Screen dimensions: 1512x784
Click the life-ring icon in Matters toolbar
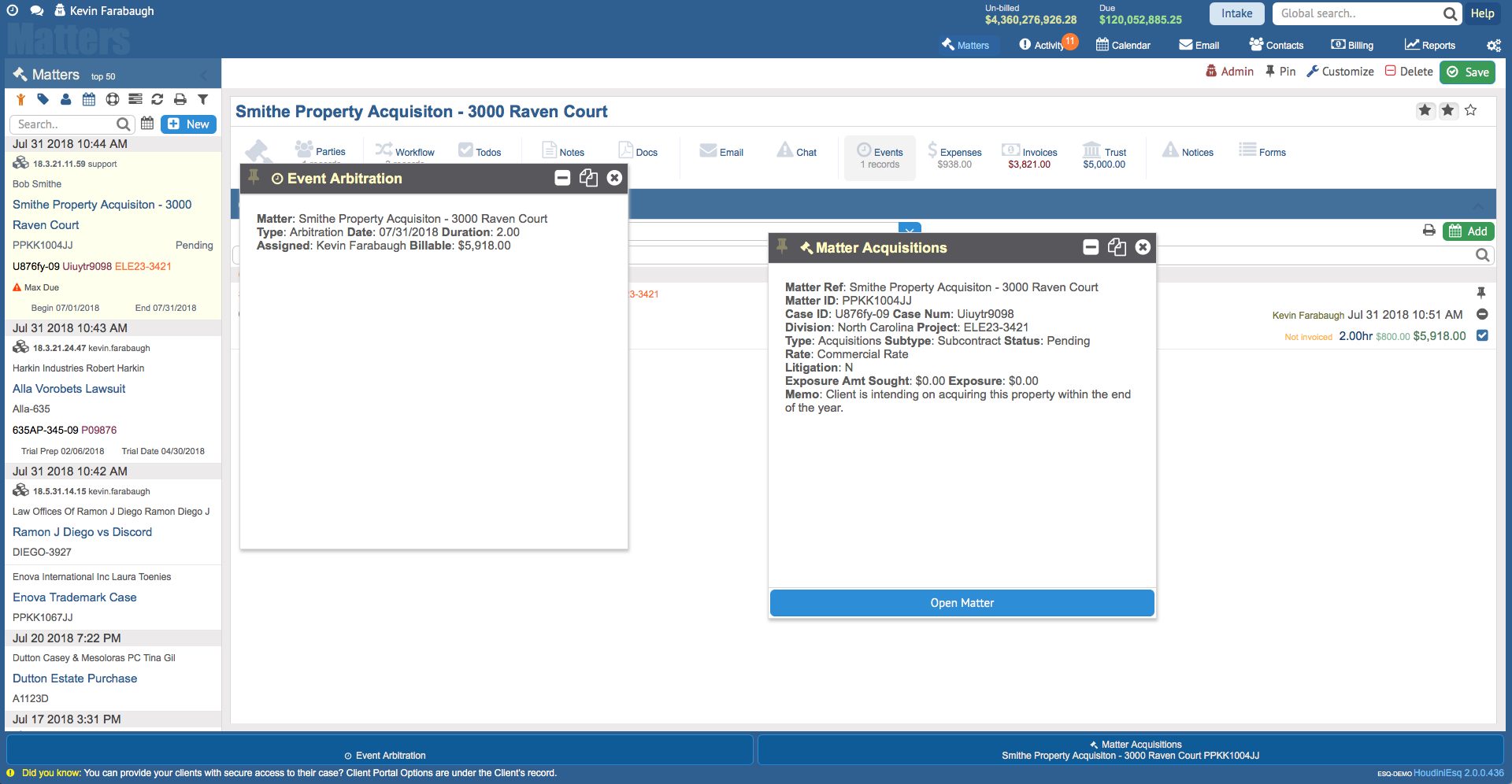click(x=113, y=99)
